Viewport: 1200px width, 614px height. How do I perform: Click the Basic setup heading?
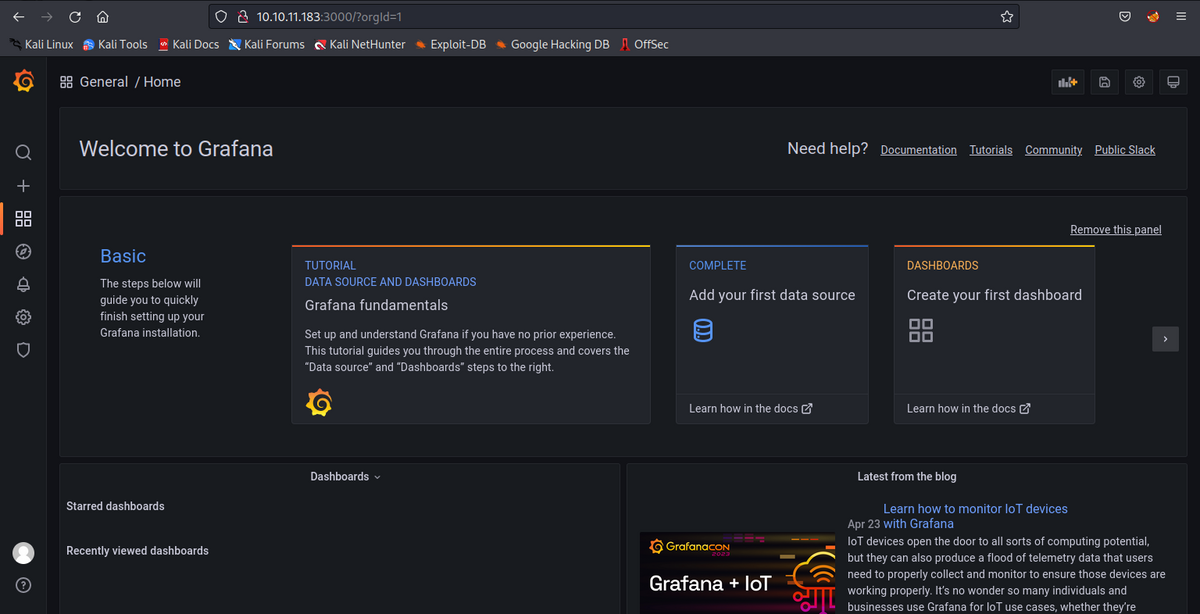tap(123, 256)
